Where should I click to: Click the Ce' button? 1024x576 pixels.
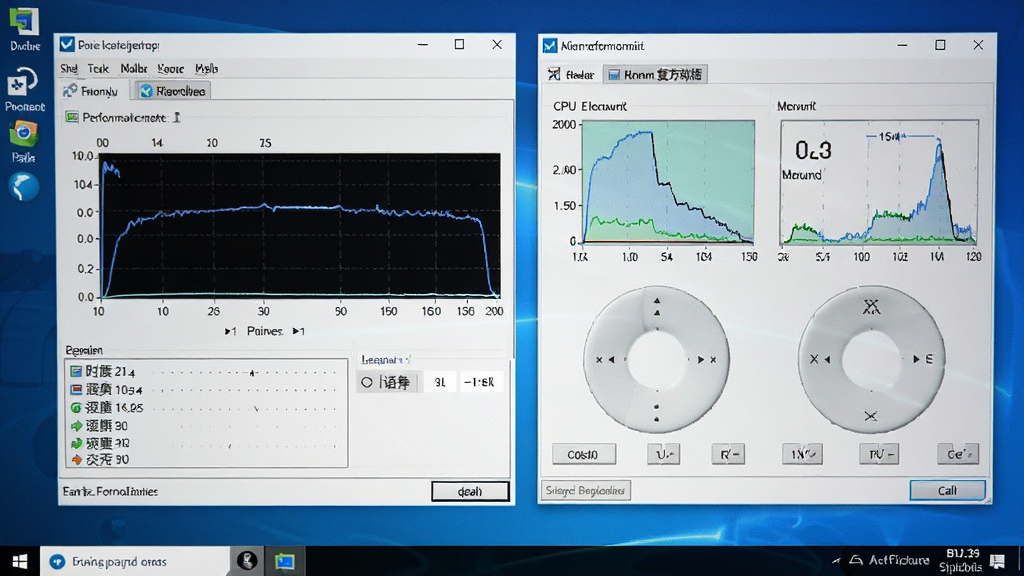[x=958, y=454]
